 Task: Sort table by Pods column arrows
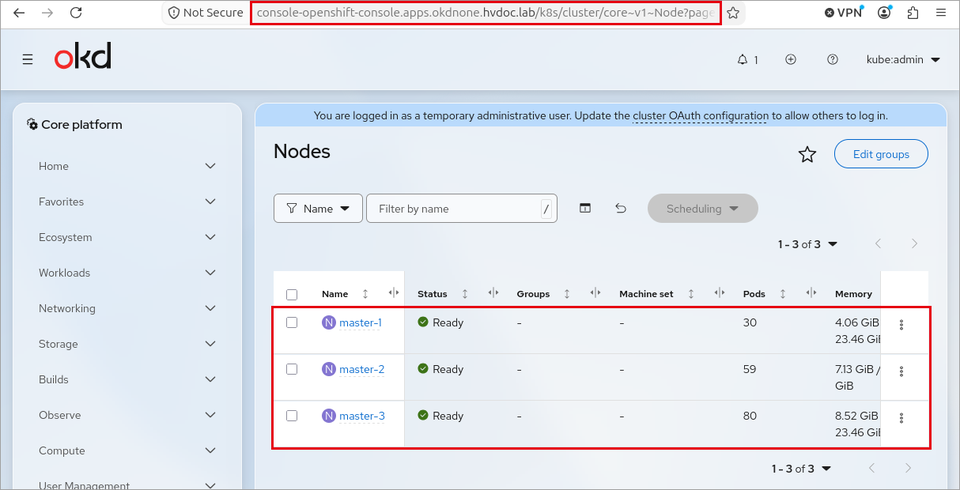click(x=783, y=294)
